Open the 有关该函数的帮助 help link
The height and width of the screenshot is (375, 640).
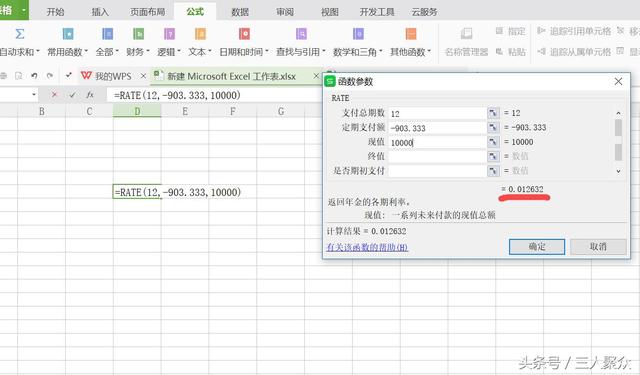pos(367,247)
